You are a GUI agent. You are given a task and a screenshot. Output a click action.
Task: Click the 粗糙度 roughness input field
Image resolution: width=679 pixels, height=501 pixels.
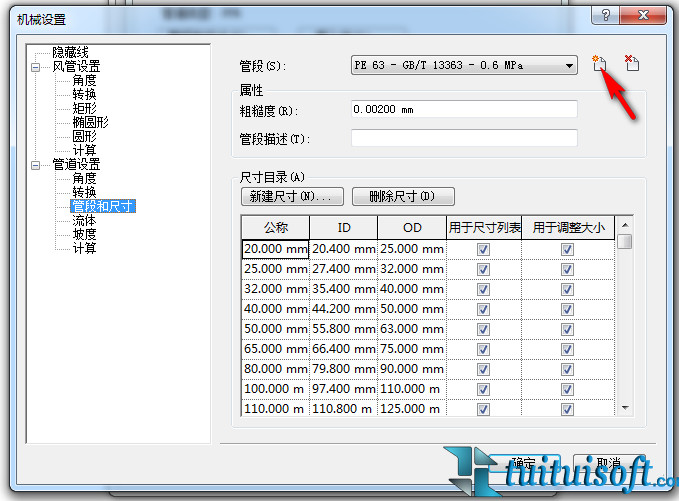point(464,110)
